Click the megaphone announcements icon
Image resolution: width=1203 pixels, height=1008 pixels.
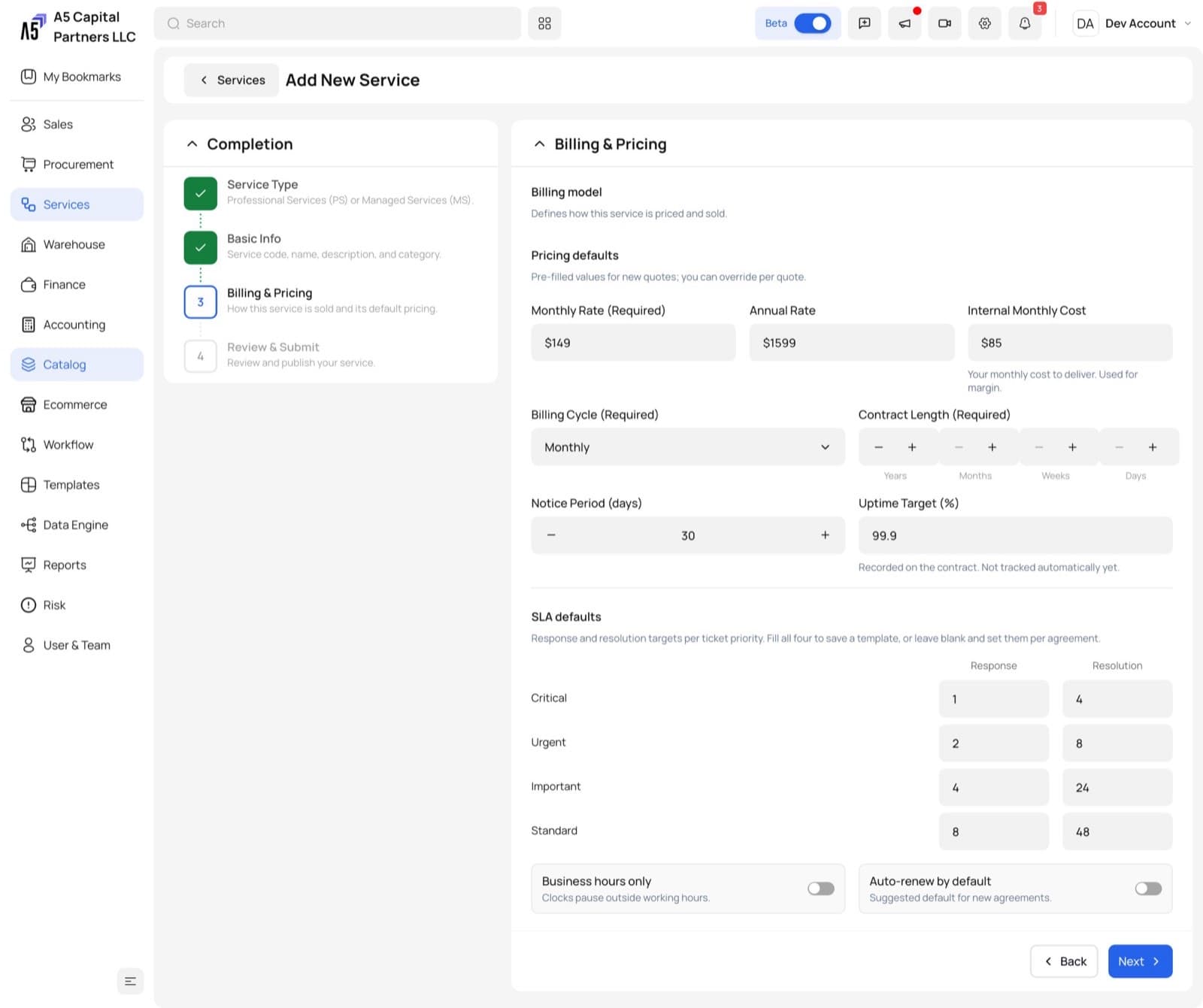pyautogui.click(x=905, y=23)
